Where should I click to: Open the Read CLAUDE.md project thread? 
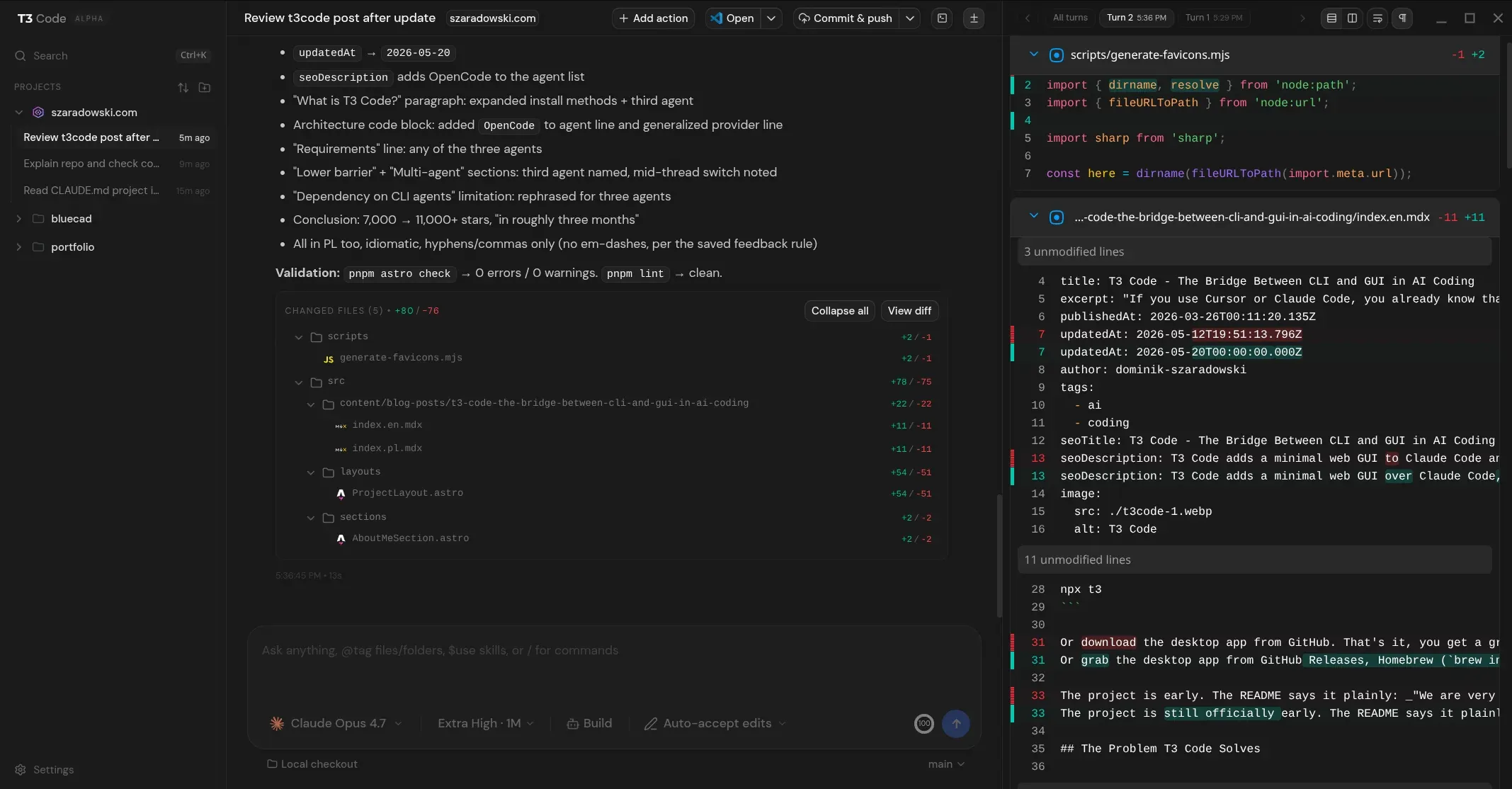coord(115,191)
